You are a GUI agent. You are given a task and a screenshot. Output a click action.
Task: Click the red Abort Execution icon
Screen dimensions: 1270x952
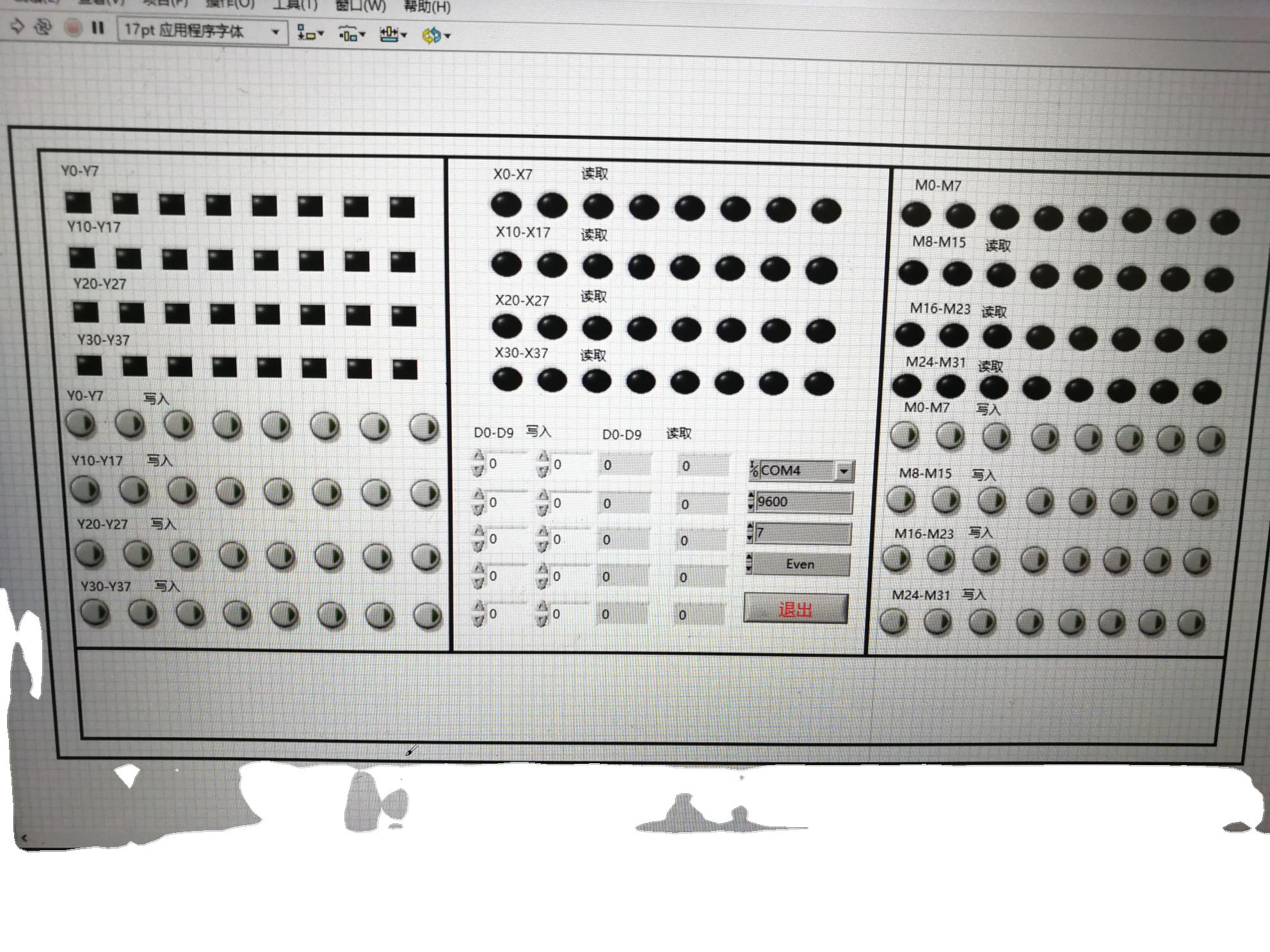tap(73, 28)
